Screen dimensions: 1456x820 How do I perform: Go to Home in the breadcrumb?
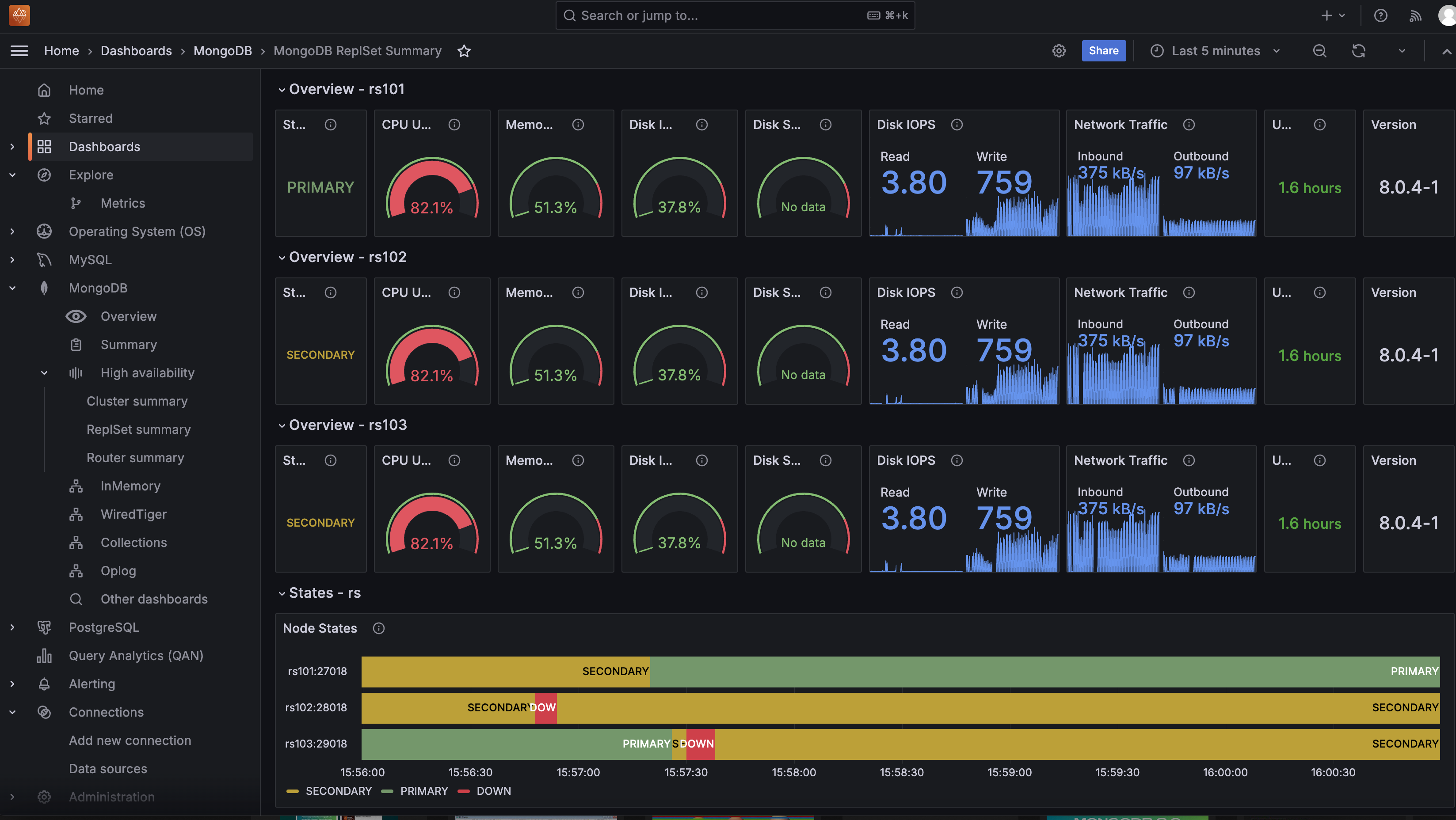pos(61,51)
